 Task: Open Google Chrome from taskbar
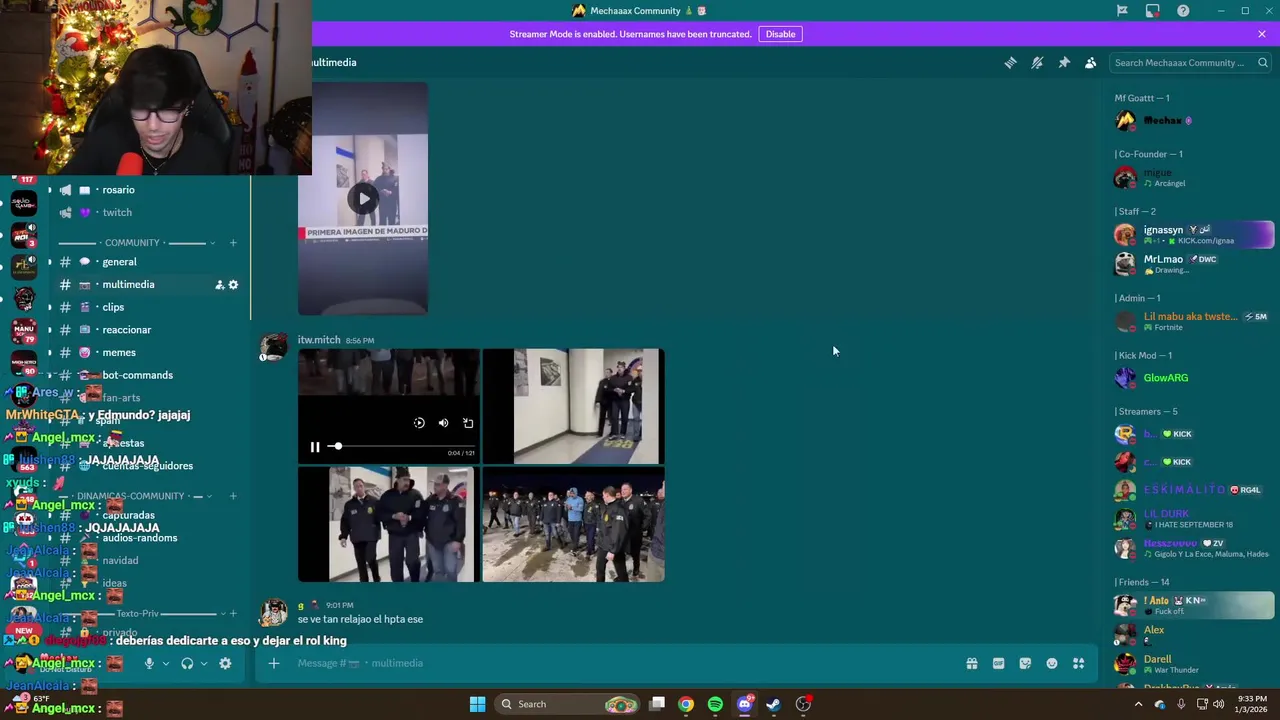coord(686,704)
